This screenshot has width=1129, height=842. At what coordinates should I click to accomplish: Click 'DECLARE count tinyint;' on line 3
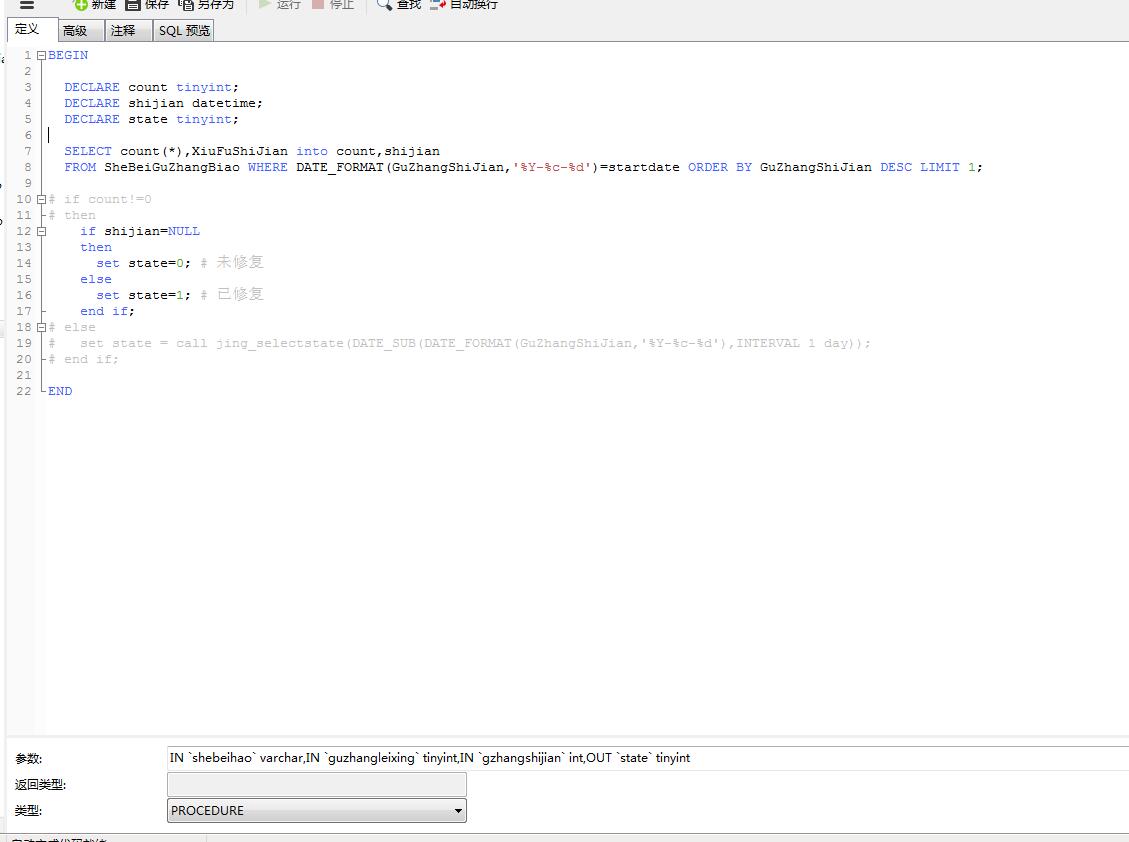(x=151, y=87)
